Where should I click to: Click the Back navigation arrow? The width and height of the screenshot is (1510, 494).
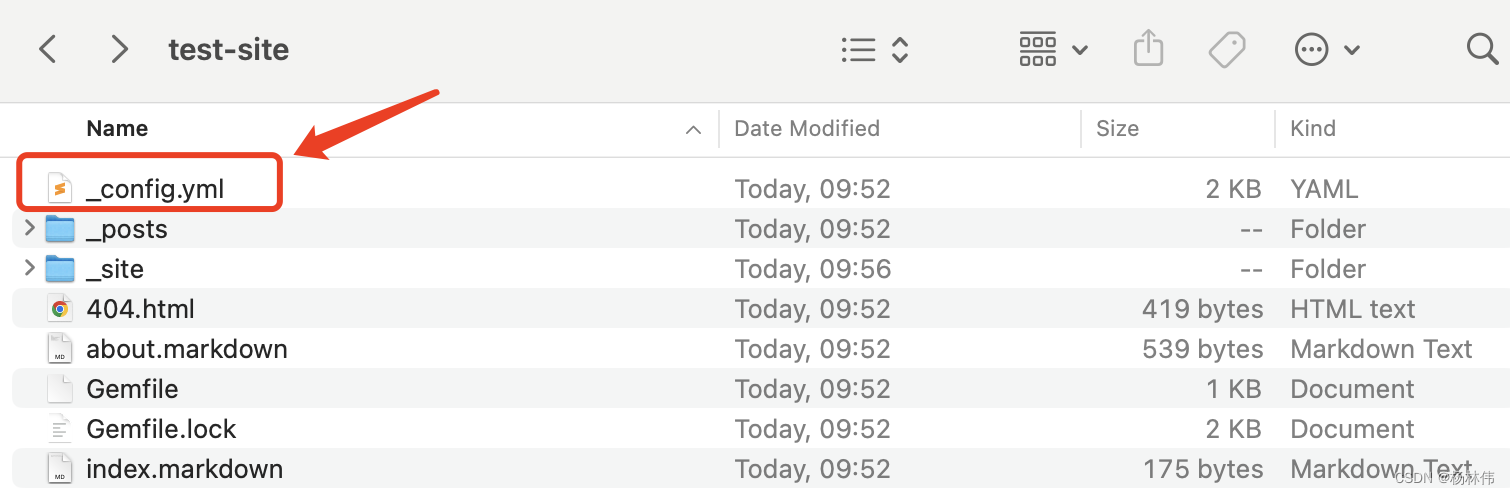tap(47, 49)
